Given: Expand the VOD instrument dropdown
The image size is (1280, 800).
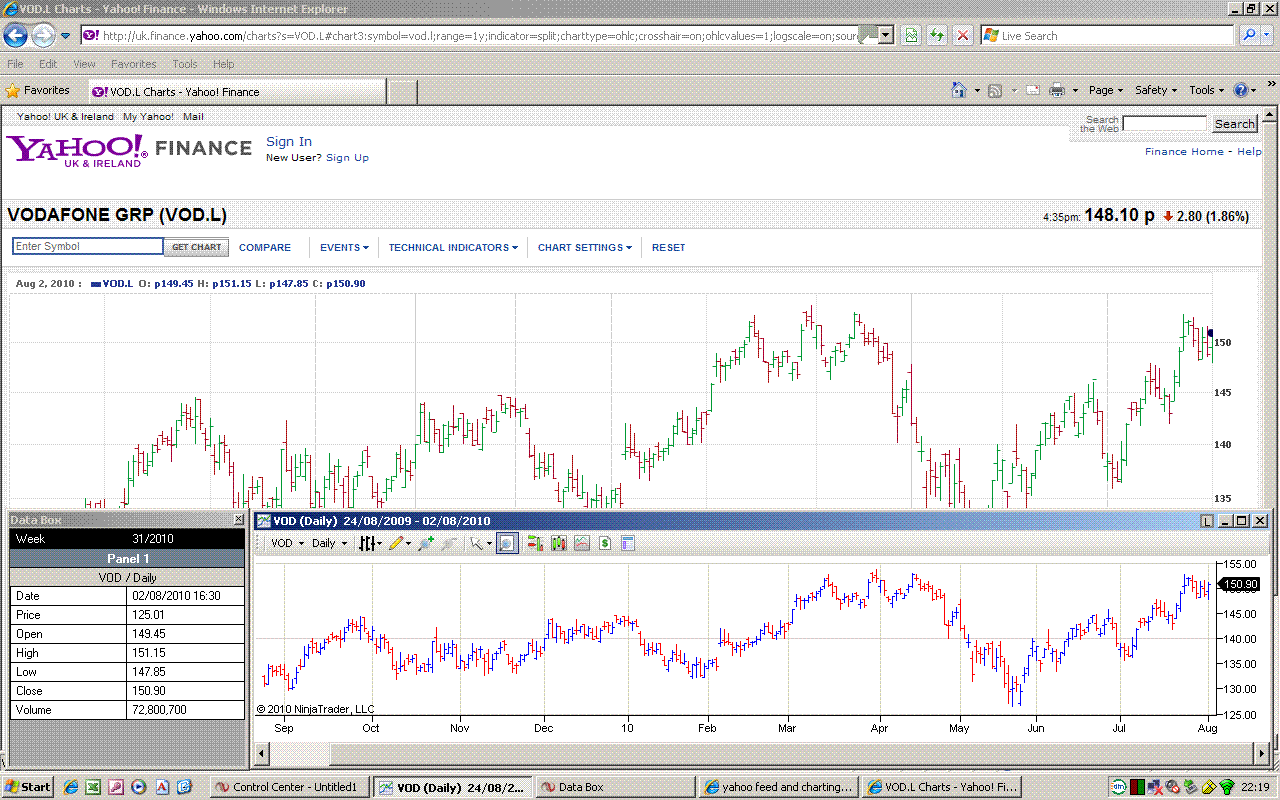Looking at the screenshot, I should tap(288, 543).
